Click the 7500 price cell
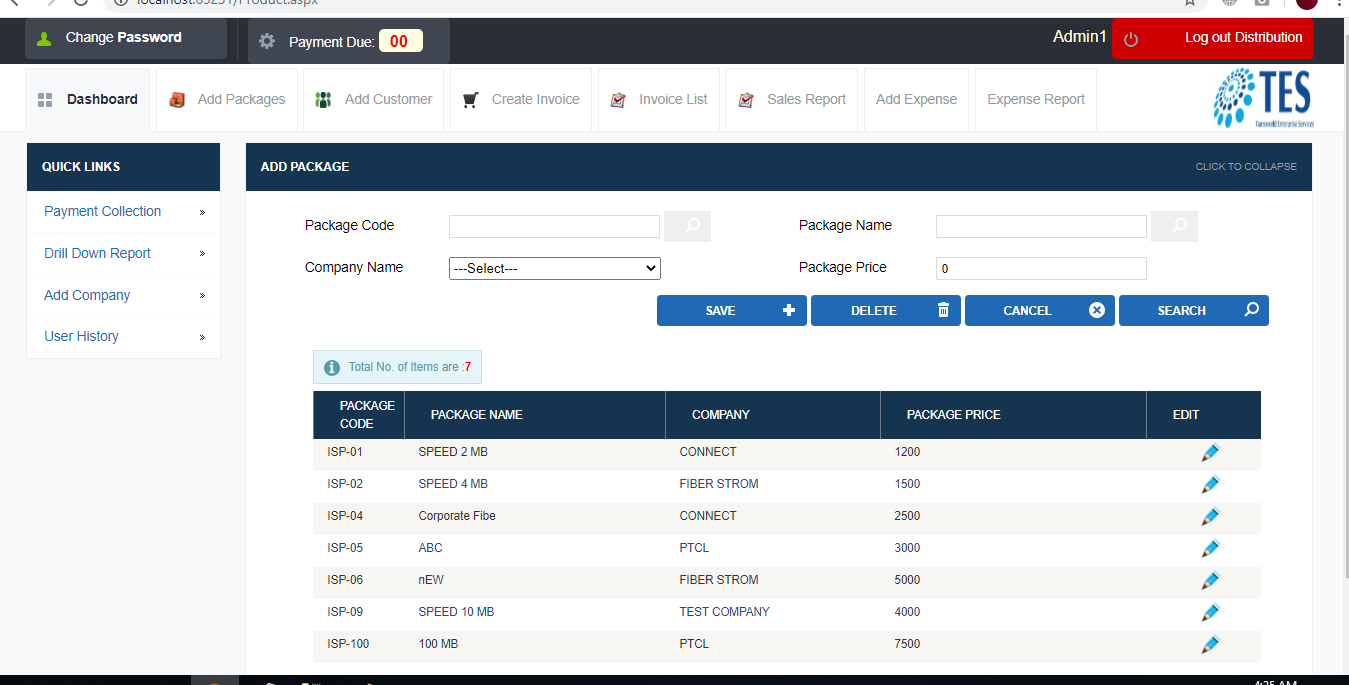This screenshot has height=685, width=1349. (907, 645)
